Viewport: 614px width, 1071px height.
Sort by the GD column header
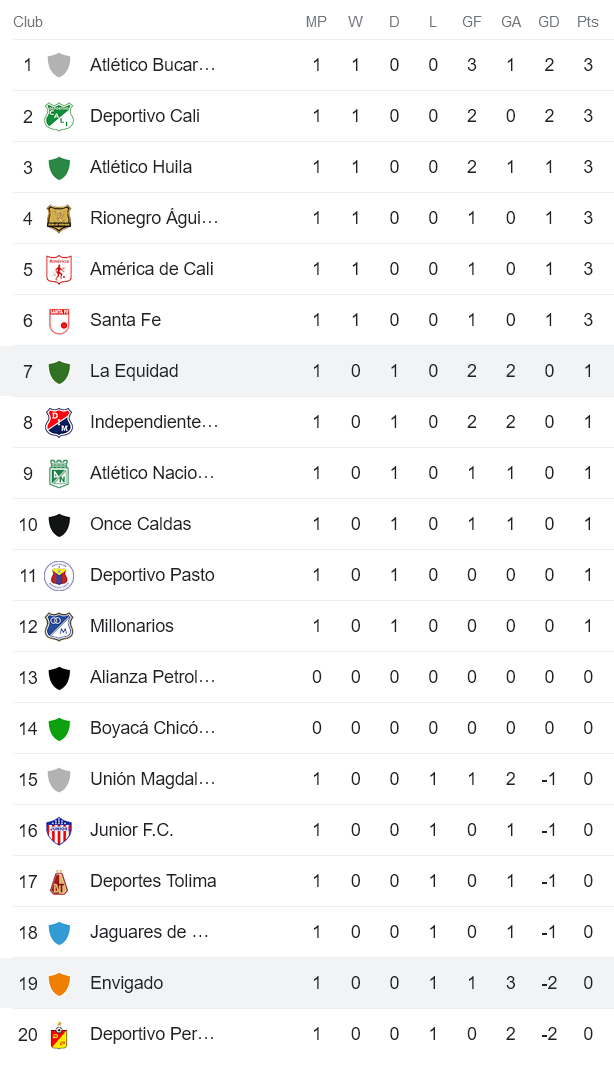548,22
